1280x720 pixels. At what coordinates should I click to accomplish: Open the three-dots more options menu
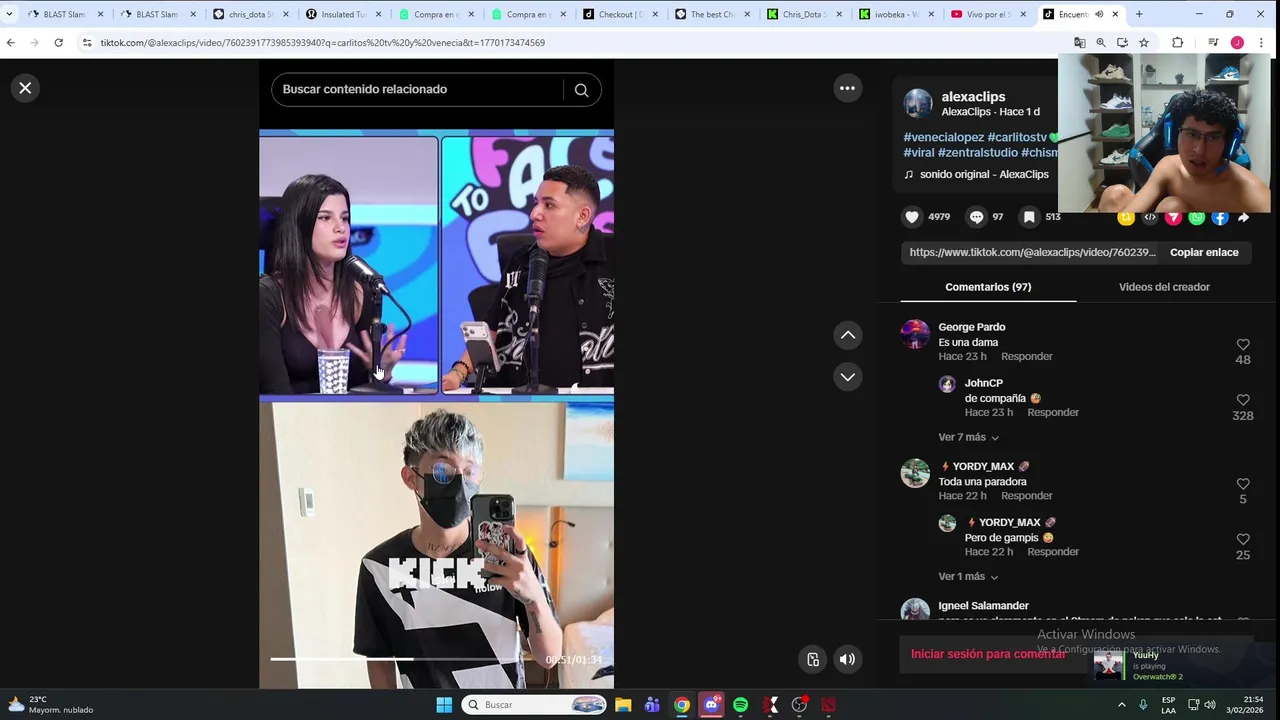pos(847,88)
